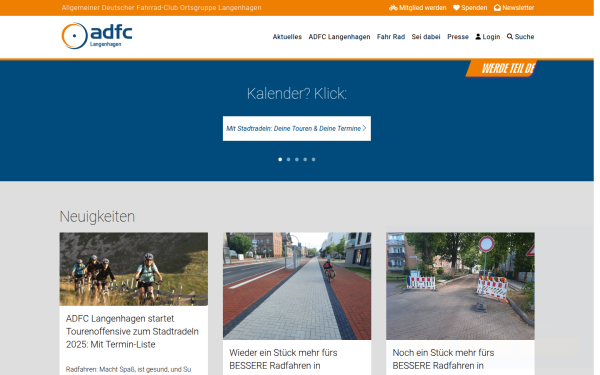This screenshot has width=600, height=375.
Task: Click the ADFC Langenhagen logo
Action: tap(97, 36)
